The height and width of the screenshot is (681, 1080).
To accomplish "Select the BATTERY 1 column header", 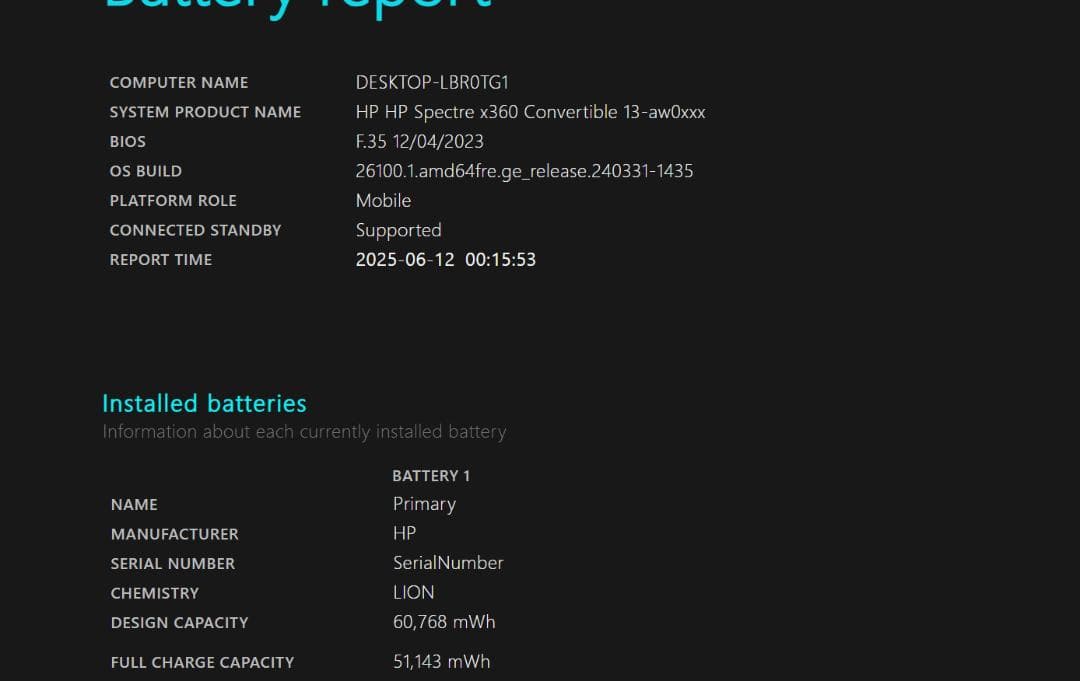I will point(431,475).
